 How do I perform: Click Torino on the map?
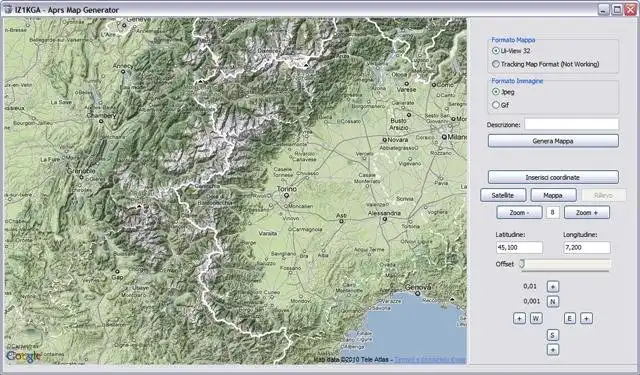pos(287,189)
